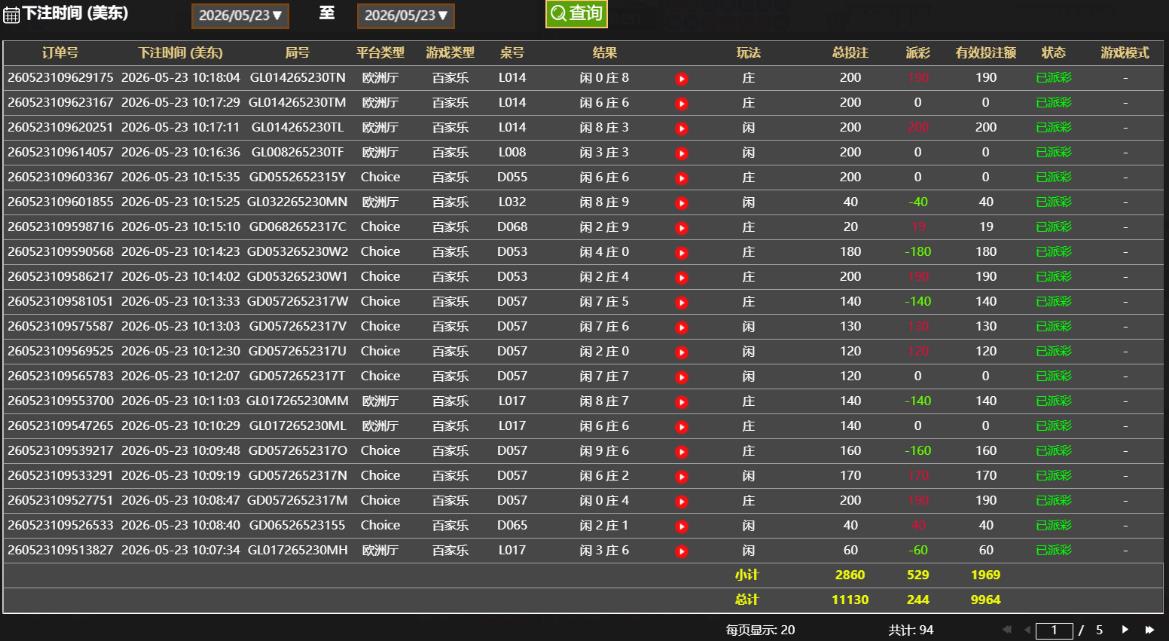Jump to the first page arrow
Viewport: 1169px width, 641px height.
(x=1007, y=630)
